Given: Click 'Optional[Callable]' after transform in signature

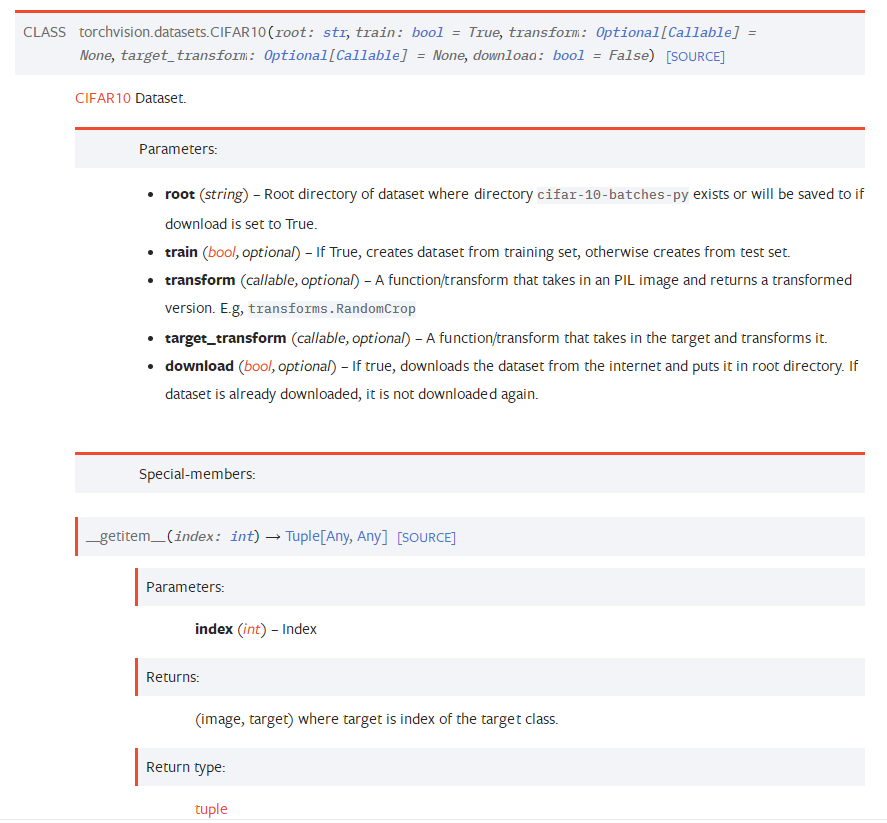Looking at the screenshot, I should pos(667,32).
